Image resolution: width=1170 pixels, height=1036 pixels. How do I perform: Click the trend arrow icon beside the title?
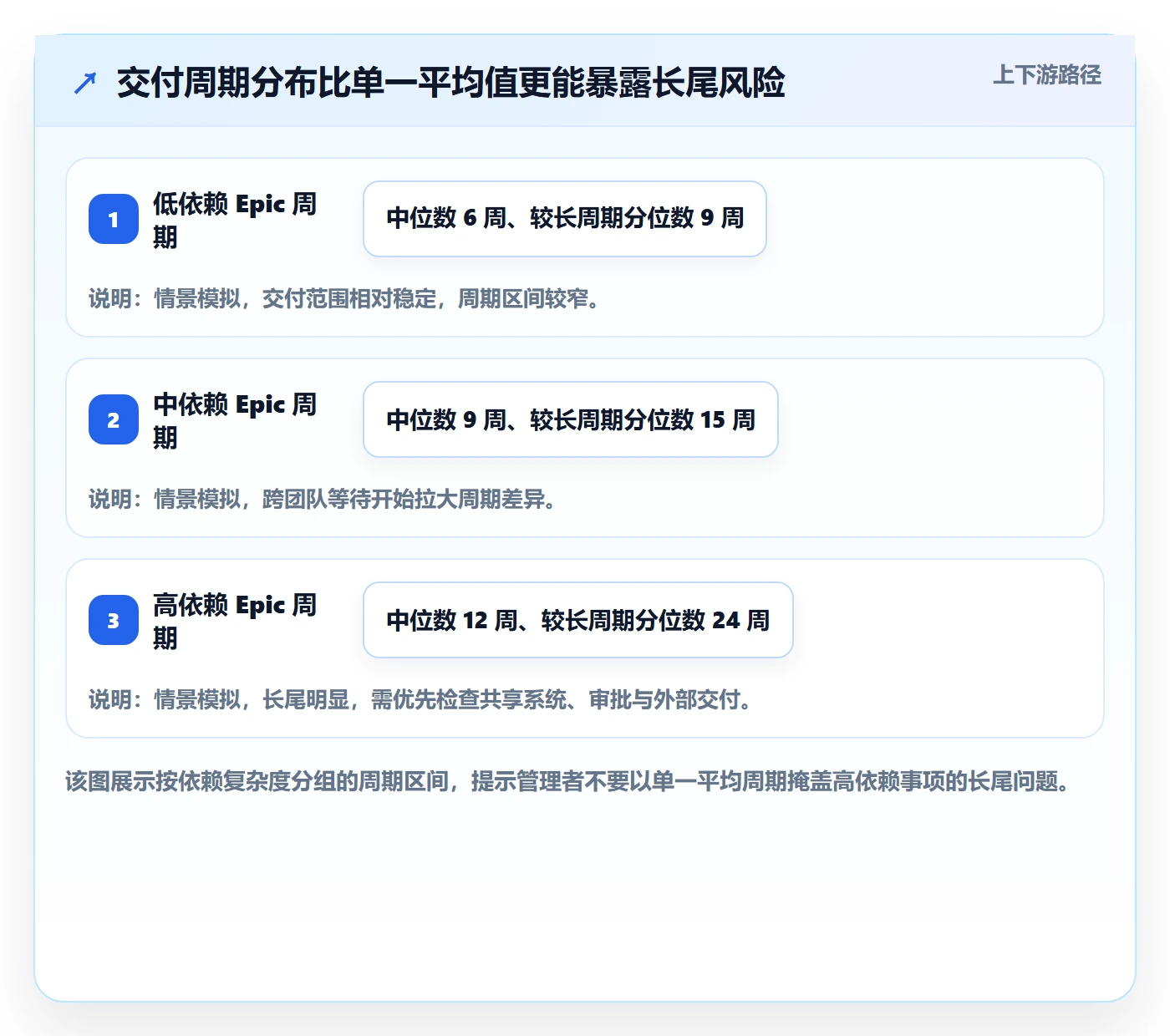pos(85,83)
